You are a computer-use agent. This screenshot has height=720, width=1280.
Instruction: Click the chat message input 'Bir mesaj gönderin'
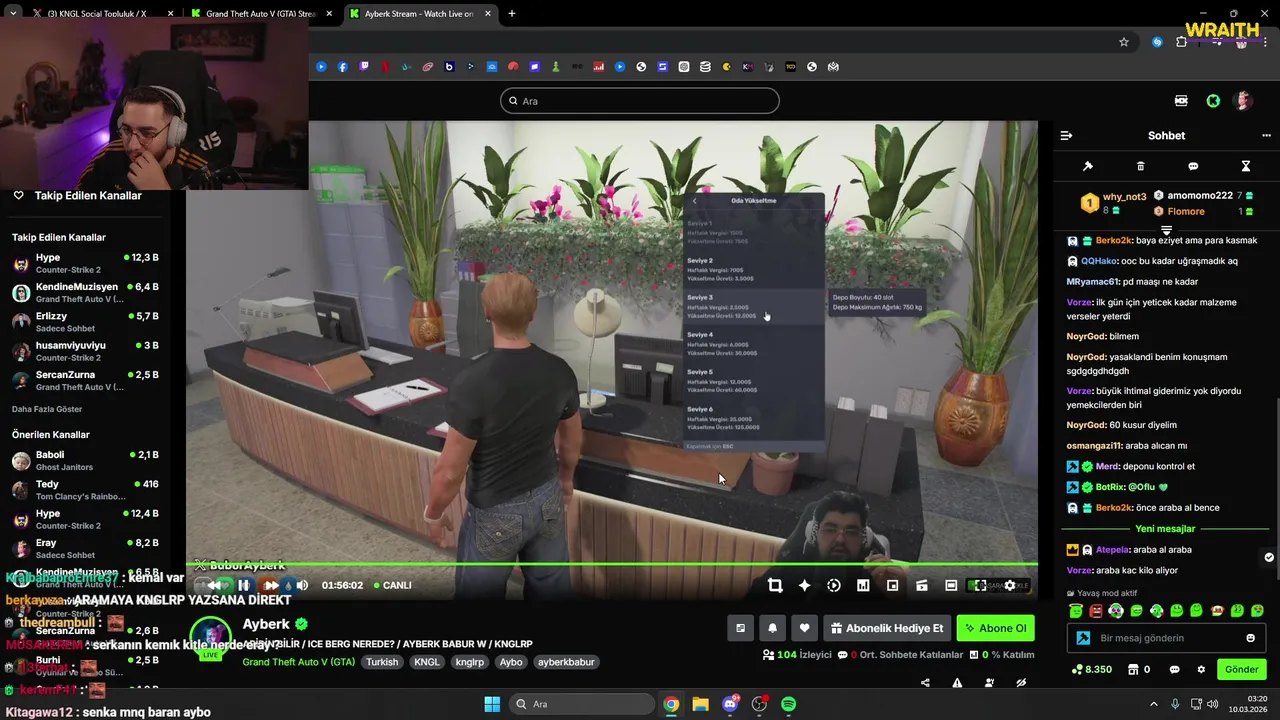[x=1166, y=638]
